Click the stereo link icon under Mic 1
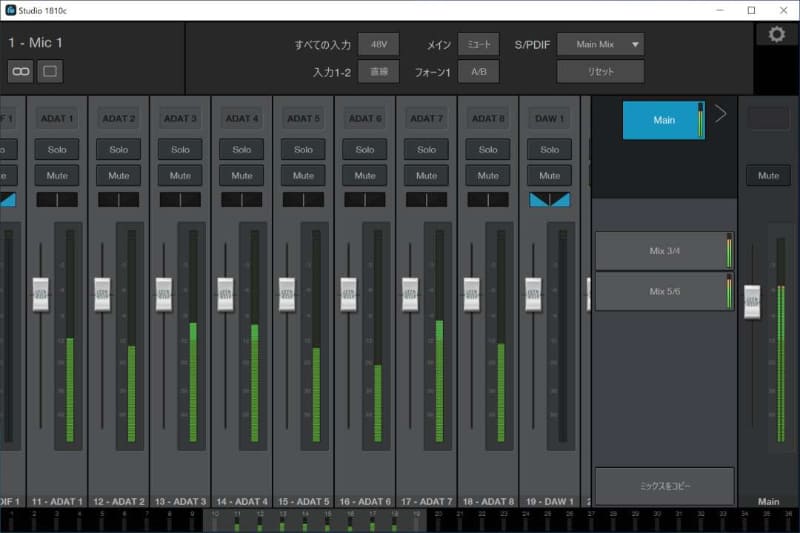Viewport: 800px width, 533px height. 20,71
